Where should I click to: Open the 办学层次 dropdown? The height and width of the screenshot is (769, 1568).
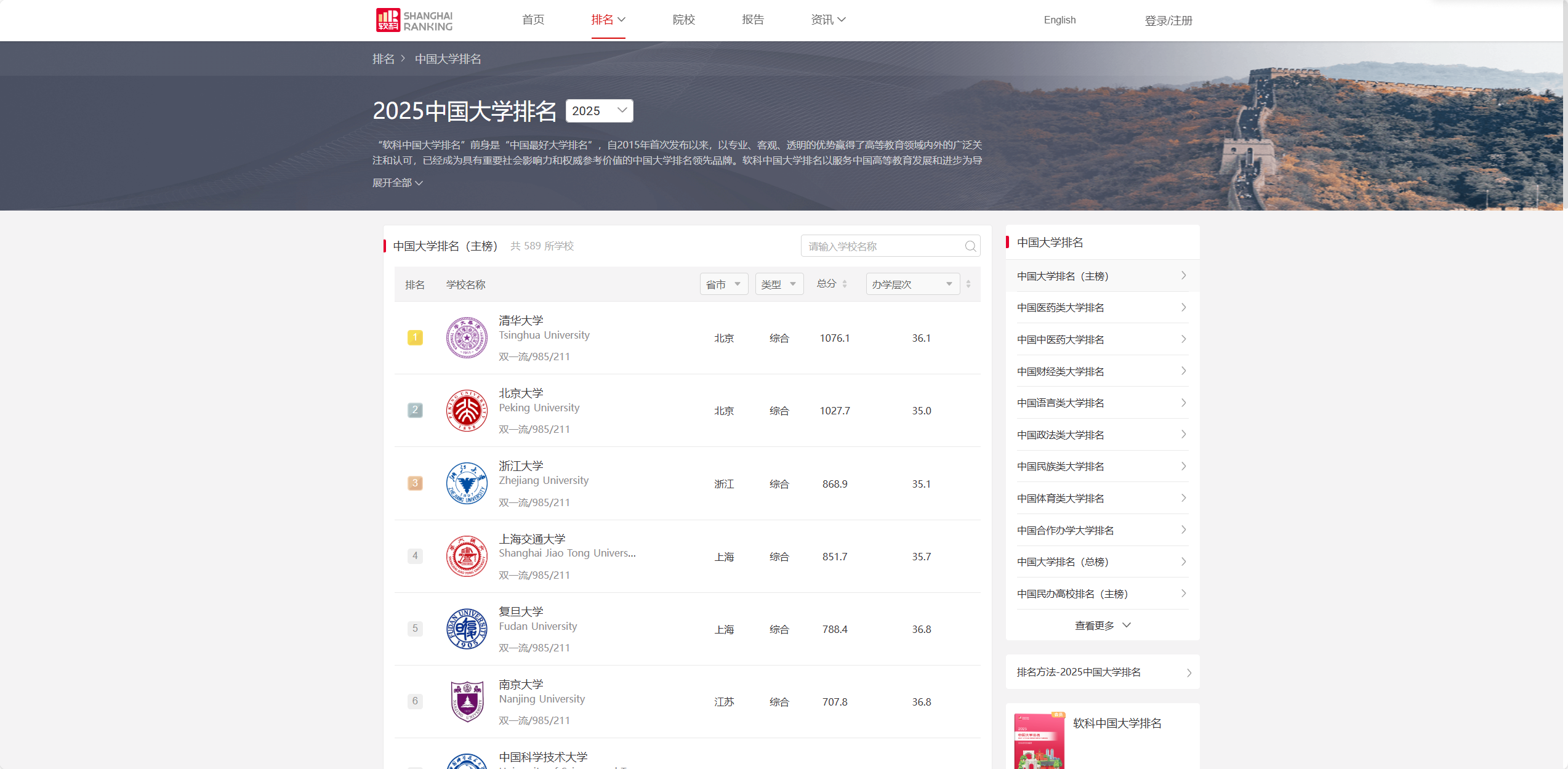tap(913, 284)
